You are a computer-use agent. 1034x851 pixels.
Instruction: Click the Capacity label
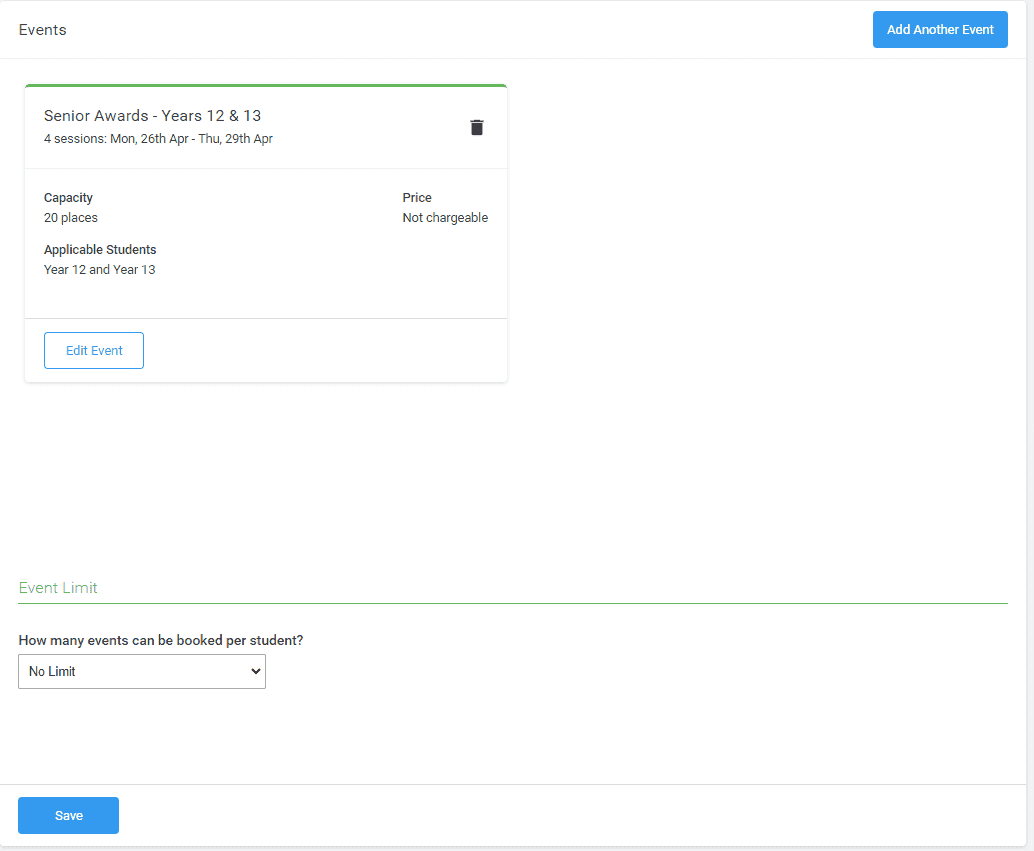[x=68, y=197]
